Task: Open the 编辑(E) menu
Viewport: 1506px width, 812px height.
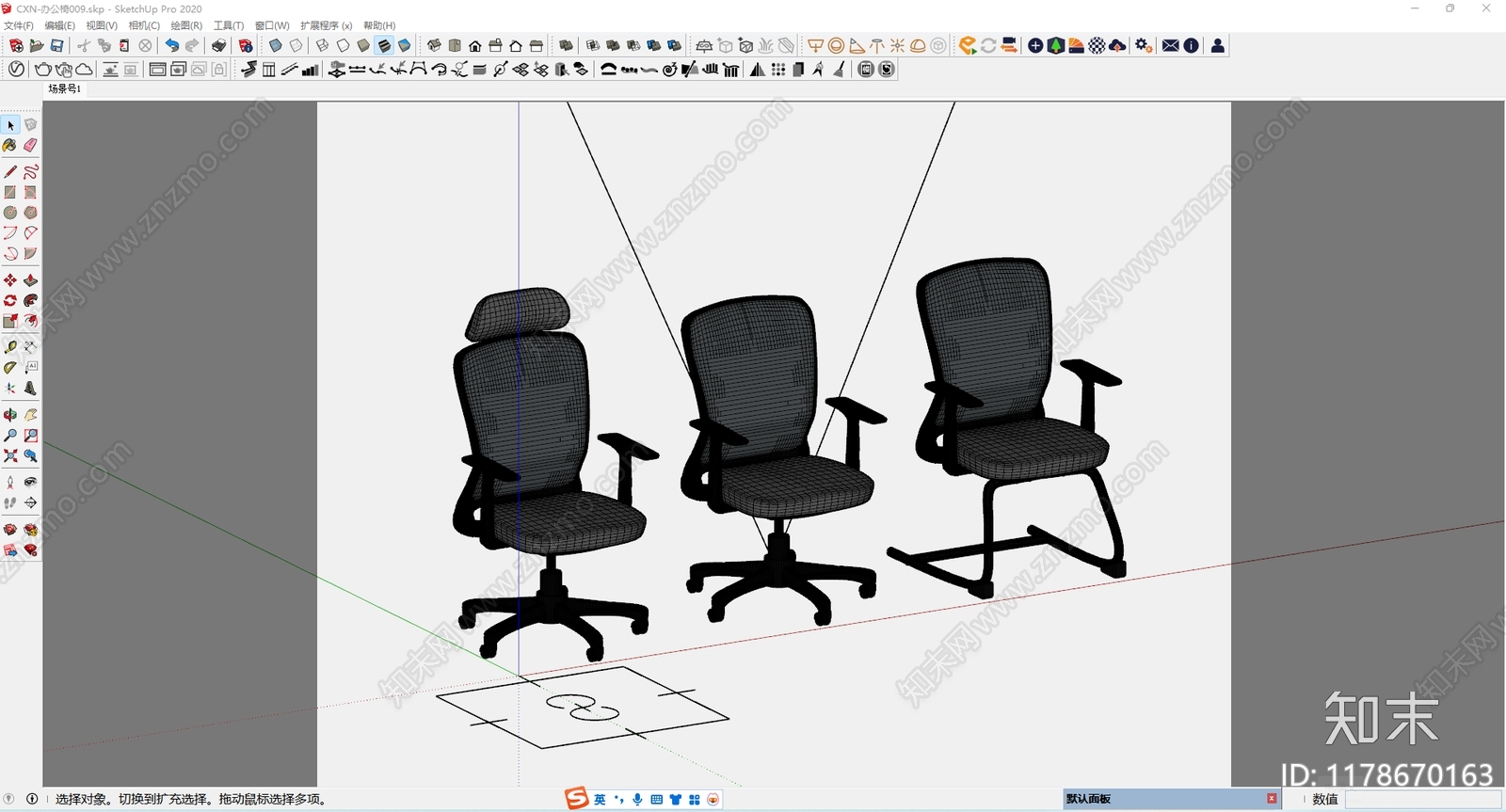Action: click(x=59, y=25)
